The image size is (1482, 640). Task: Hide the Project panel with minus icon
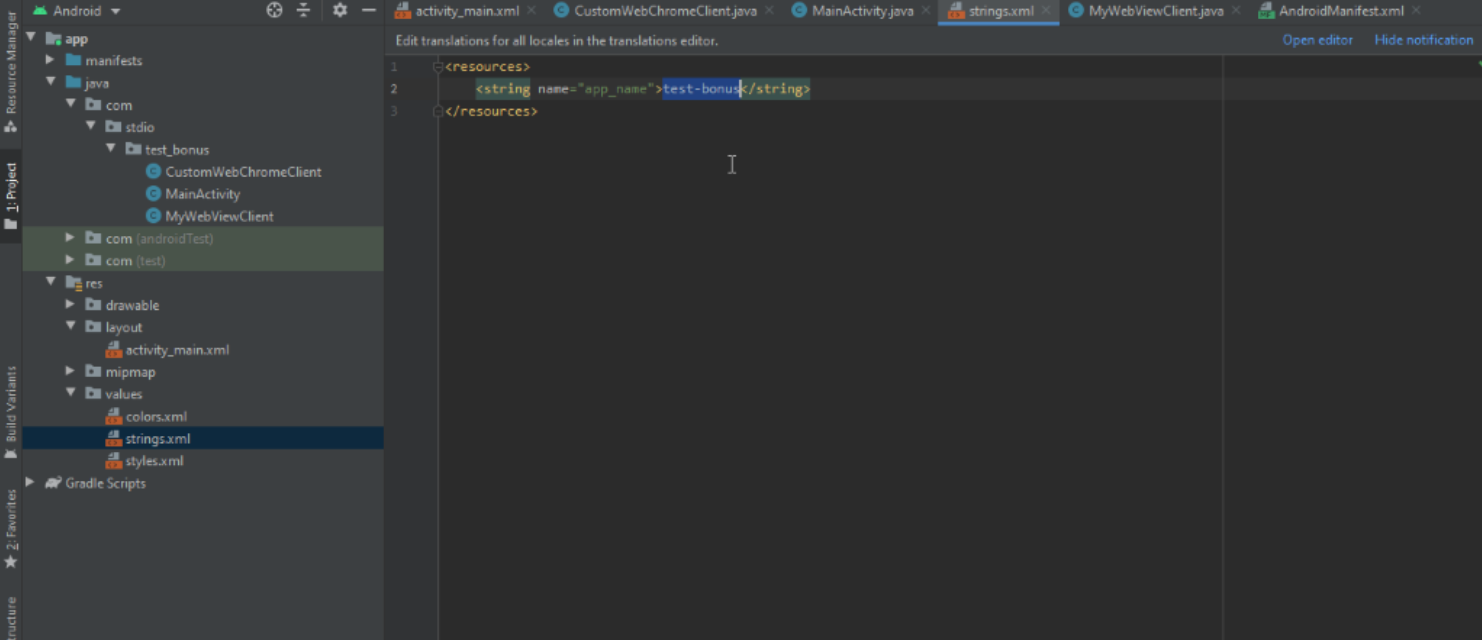[x=368, y=10]
